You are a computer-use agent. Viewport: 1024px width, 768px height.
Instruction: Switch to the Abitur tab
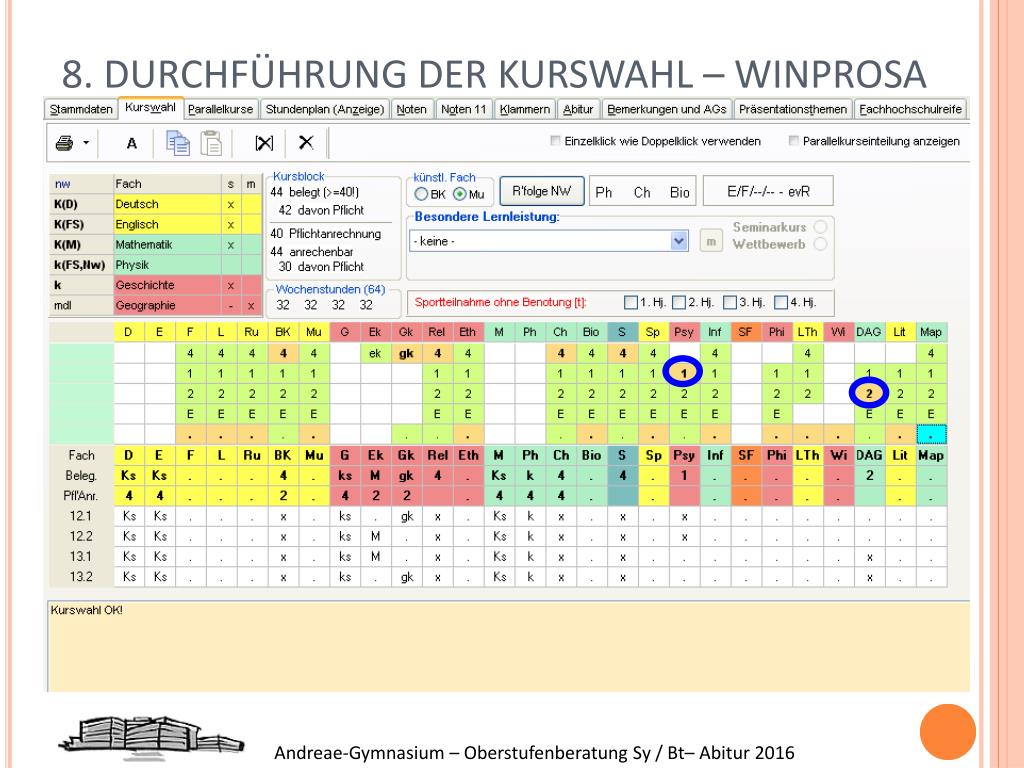coord(578,109)
